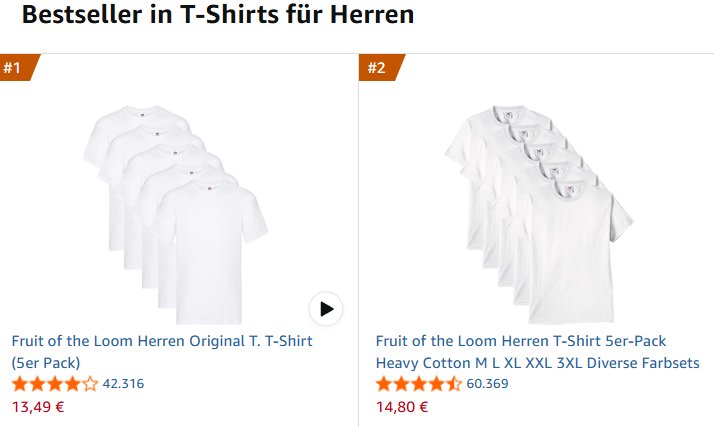Screen dimensions: 714x427
Task: Open star ratings of the 14,80 € product
Action: pos(418,384)
